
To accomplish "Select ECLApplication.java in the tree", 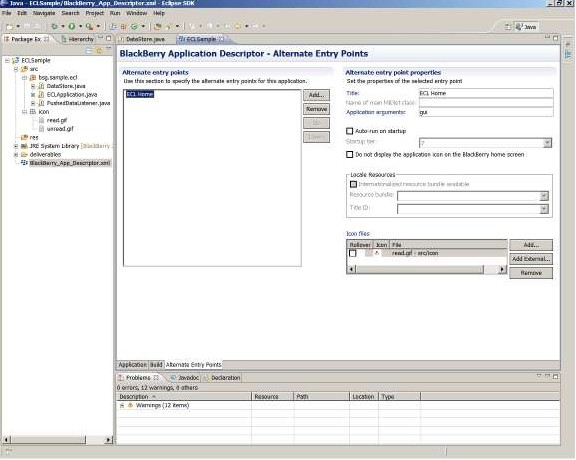I will [x=72, y=95].
